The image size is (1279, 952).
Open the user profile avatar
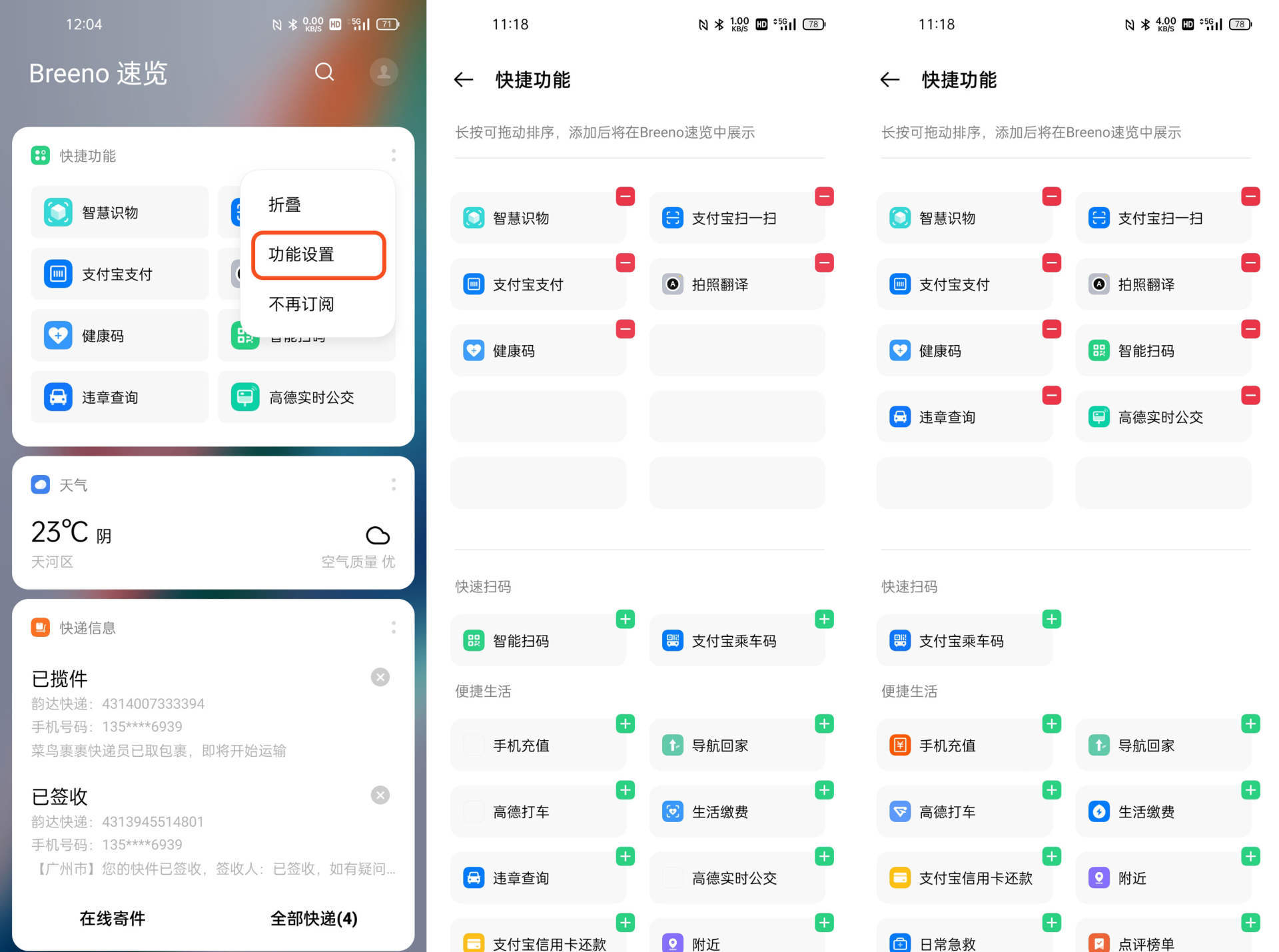tap(384, 72)
